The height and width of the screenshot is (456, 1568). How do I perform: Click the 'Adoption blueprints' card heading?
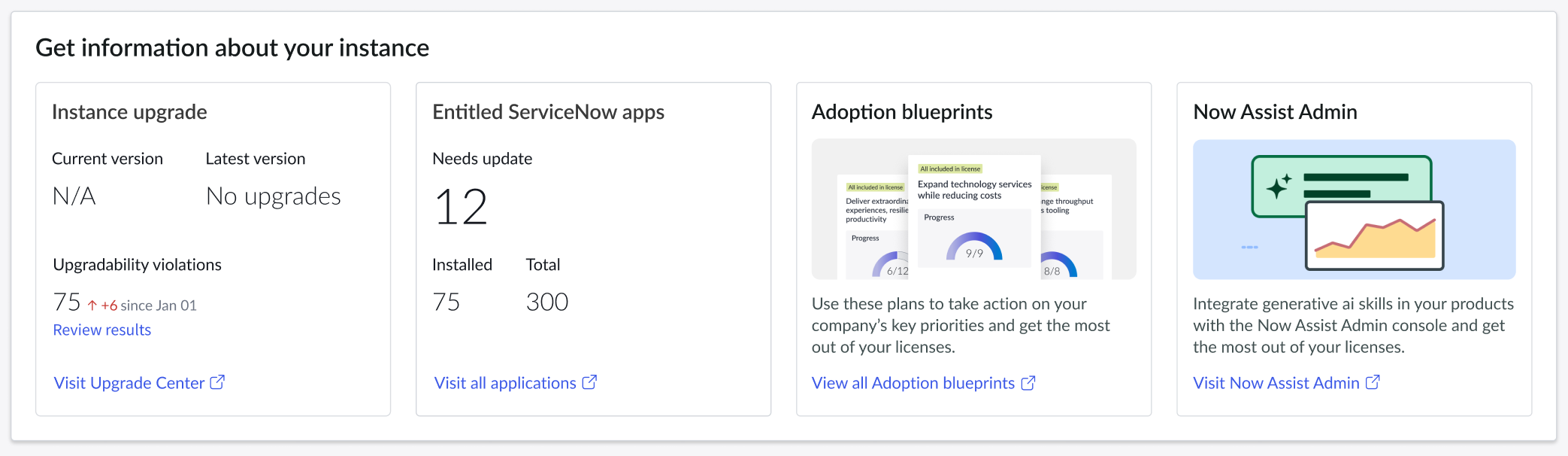tap(902, 112)
